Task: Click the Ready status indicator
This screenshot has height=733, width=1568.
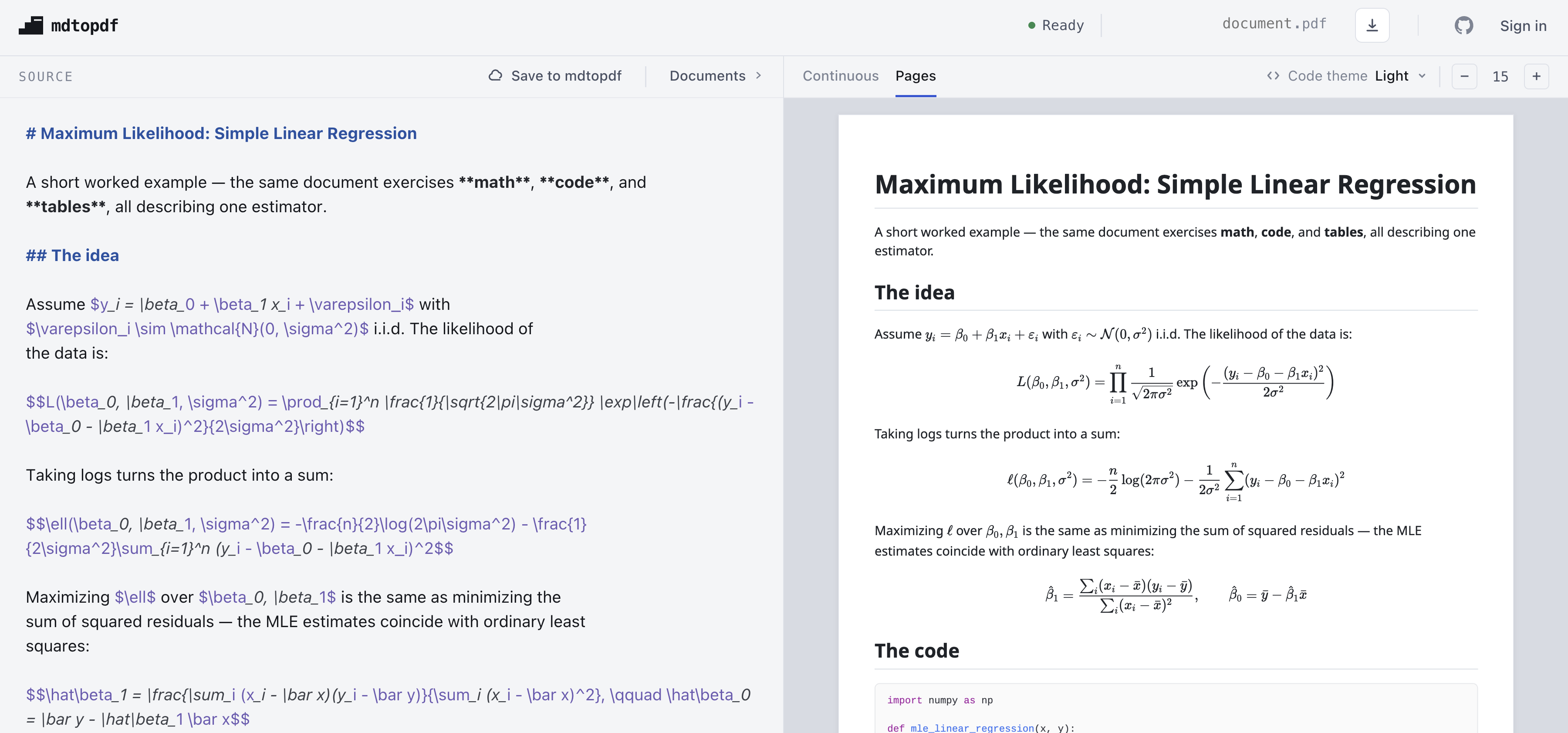Action: pos(1055,25)
